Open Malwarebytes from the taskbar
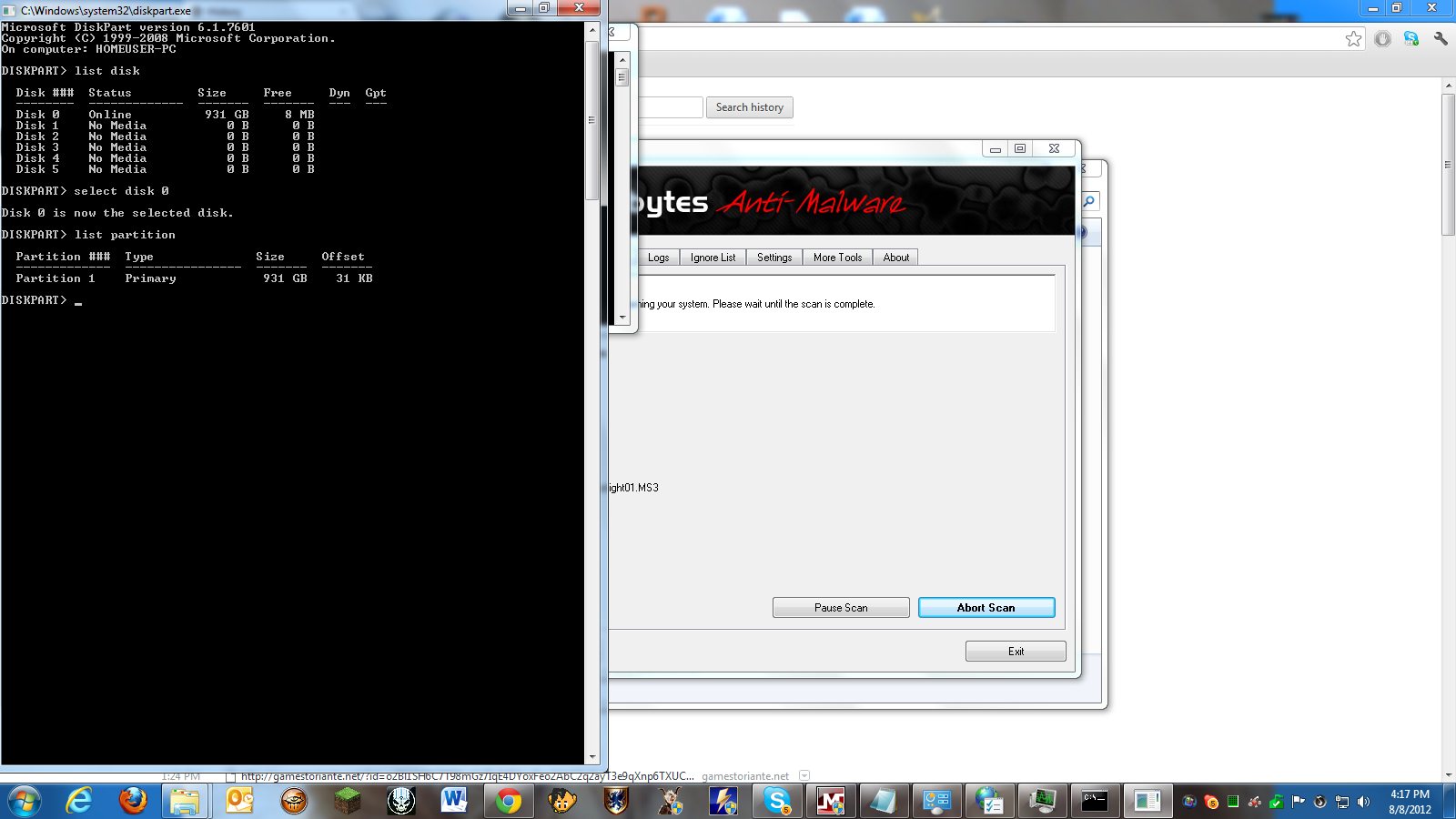The height and width of the screenshot is (819, 1456). [830, 801]
